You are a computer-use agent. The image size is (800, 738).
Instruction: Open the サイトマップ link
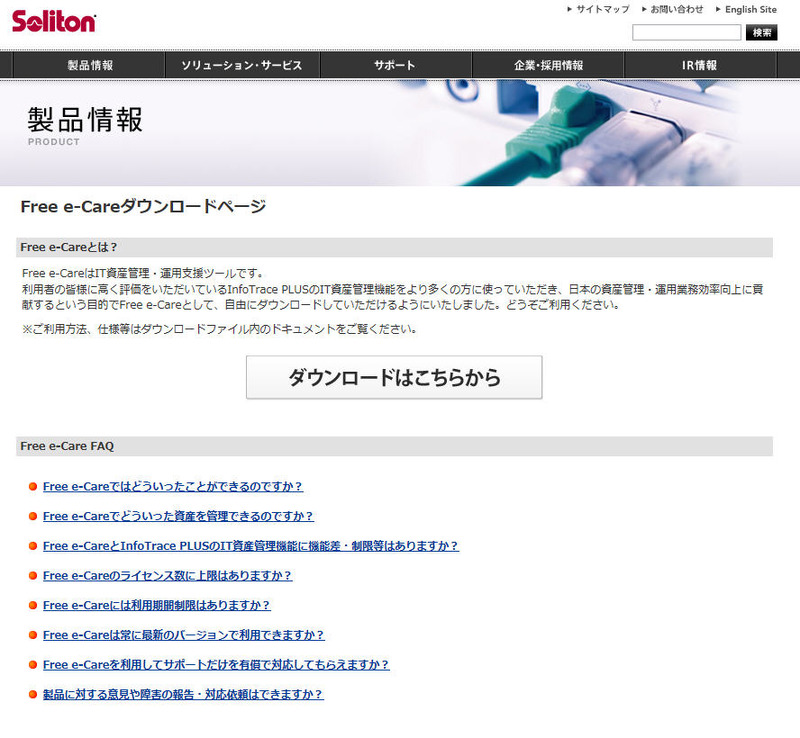coord(603,9)
